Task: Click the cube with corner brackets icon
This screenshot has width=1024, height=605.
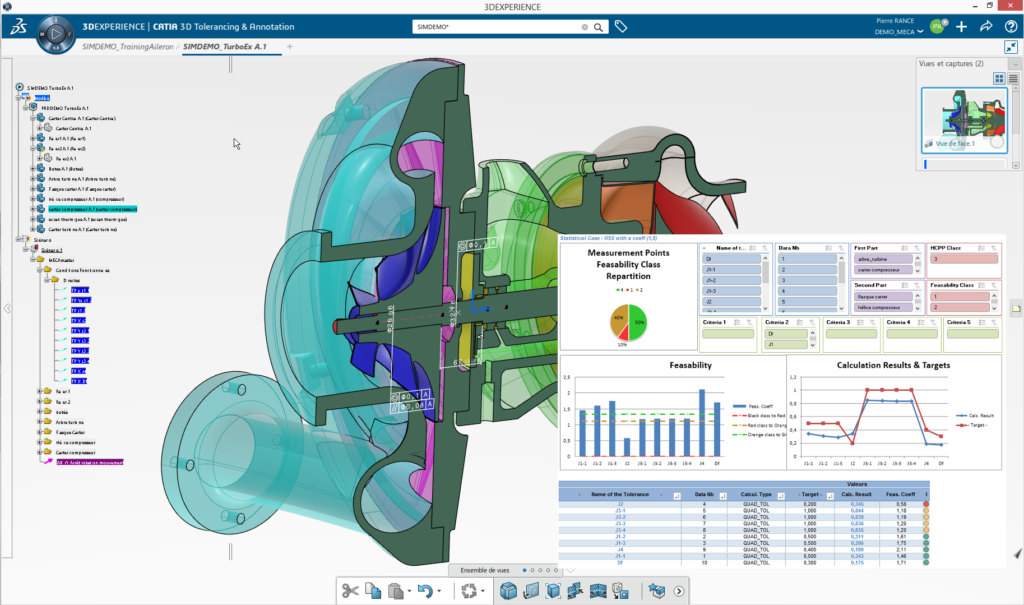Action: pyautogui.click(x=553, y=591)
